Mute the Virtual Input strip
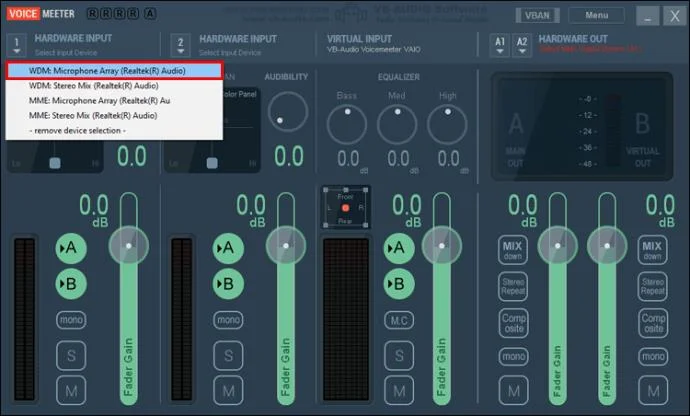This screenshot has width=690, height=416. [399, 390]
